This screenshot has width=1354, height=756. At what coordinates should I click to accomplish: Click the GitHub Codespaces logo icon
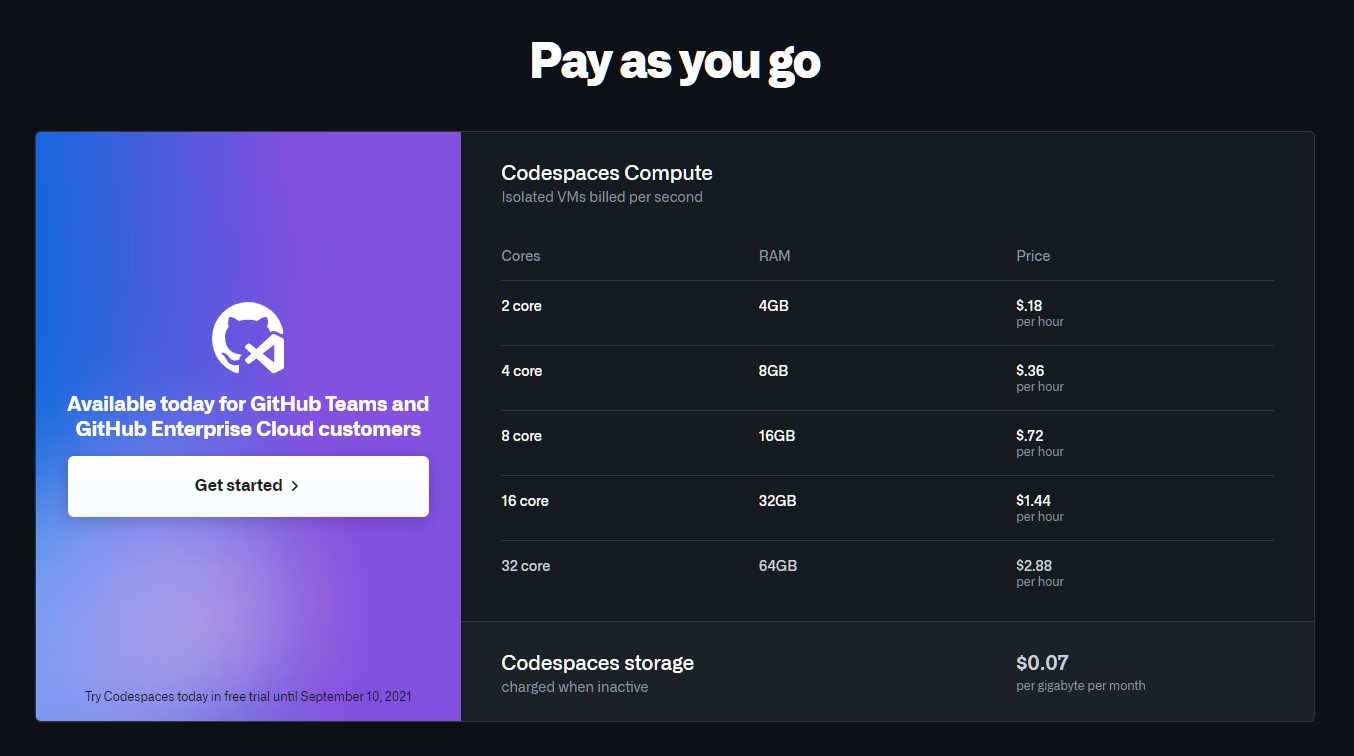[x=247, y=337]
